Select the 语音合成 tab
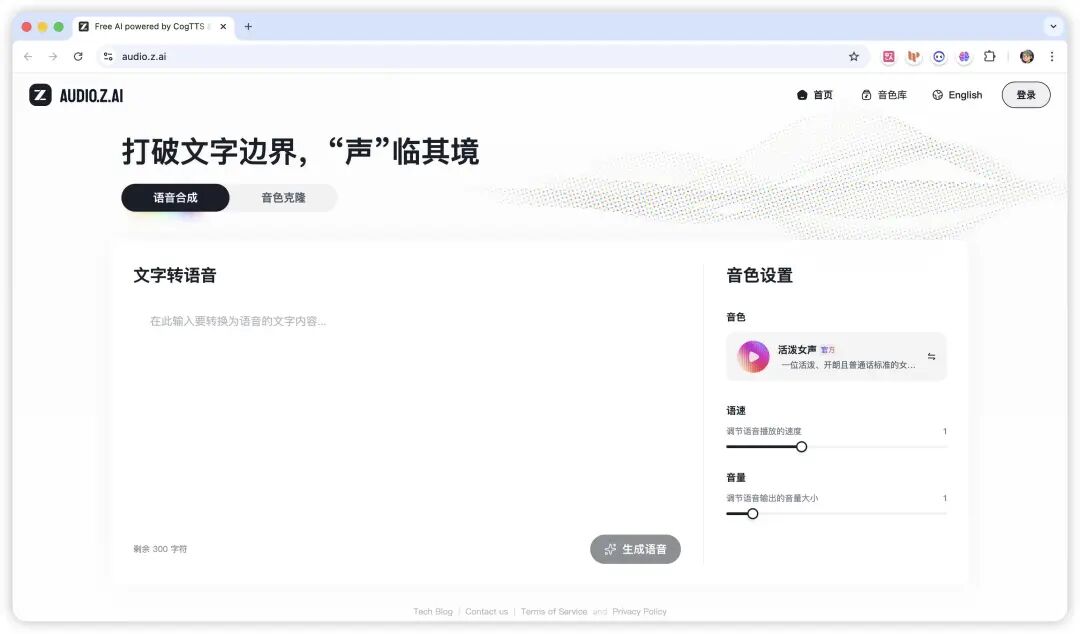Image resolution: width=1080 pixels, height=634 pixels. coord(174,197)
